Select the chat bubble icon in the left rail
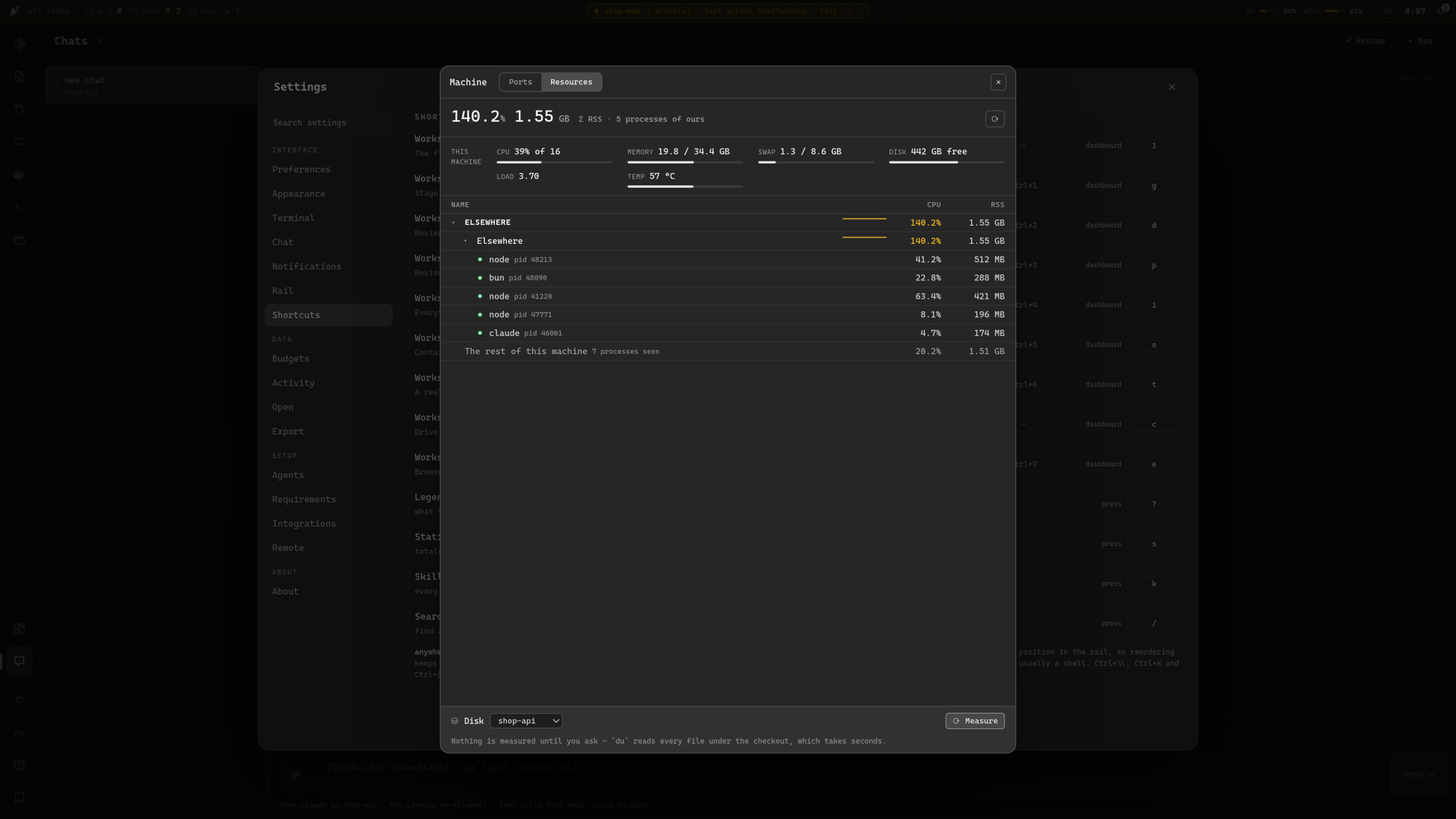Viewport: 1456px width, 819px height. tap(19, 661)
